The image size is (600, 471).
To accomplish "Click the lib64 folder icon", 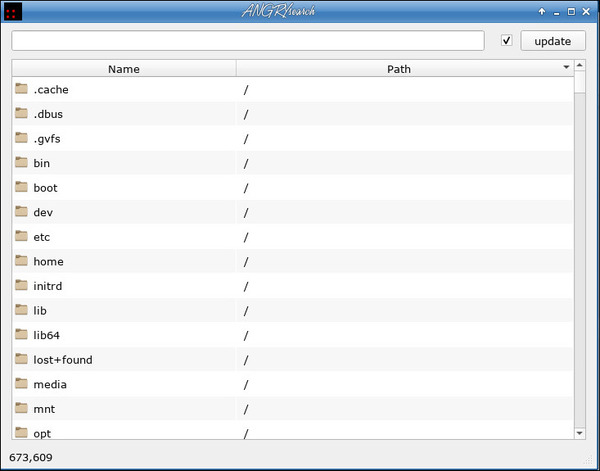I will point(21,334).
